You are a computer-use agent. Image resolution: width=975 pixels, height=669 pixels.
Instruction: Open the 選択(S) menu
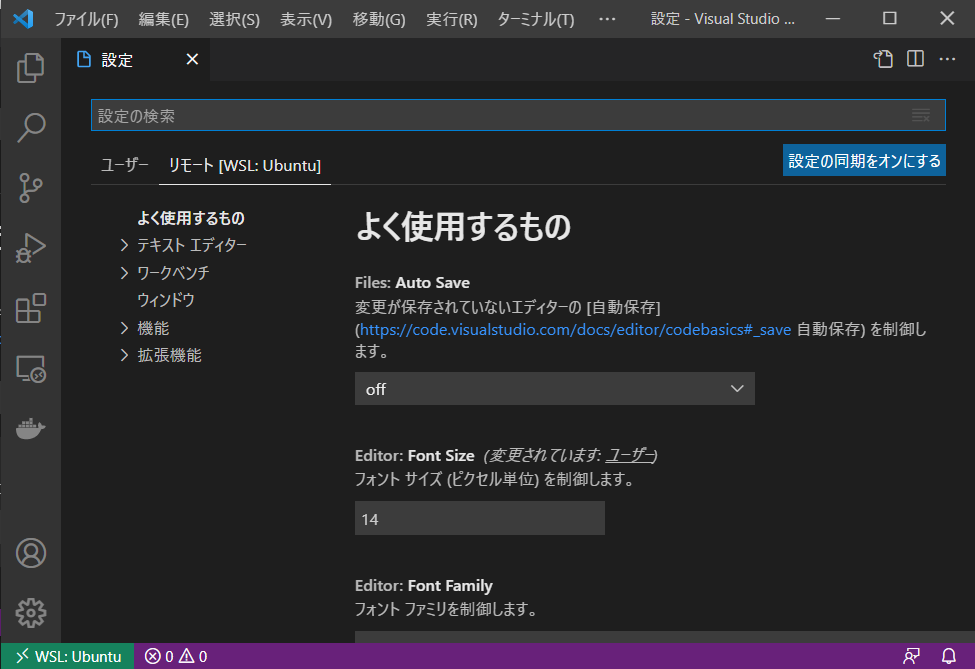234,19
